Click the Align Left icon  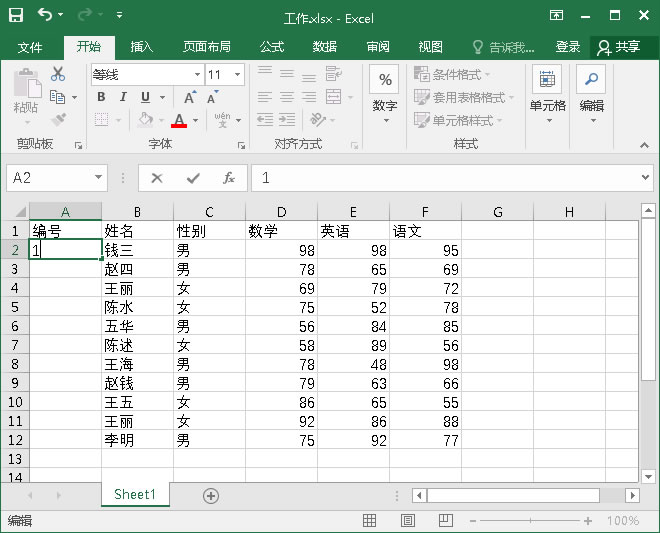(265, 97)
